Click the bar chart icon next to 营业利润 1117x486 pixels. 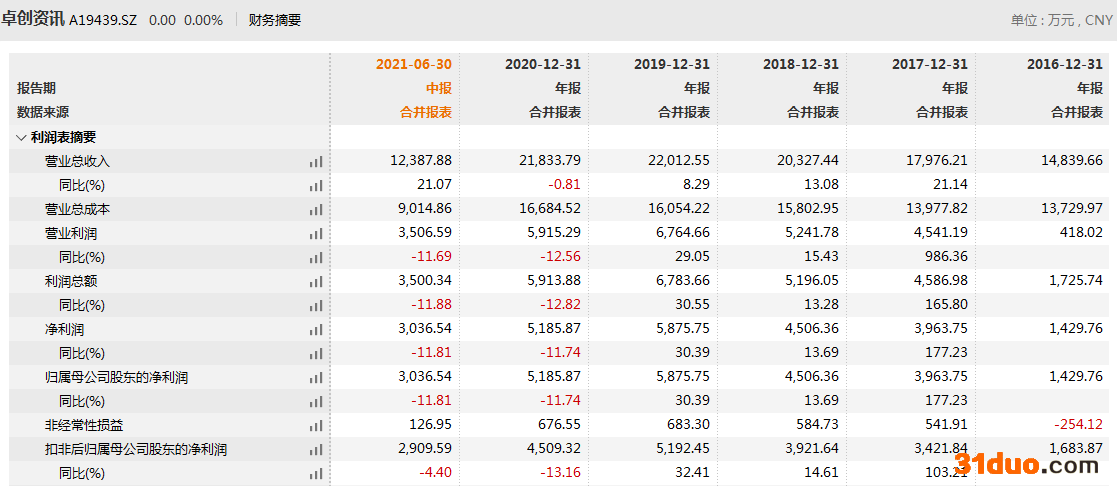(316, 233)
